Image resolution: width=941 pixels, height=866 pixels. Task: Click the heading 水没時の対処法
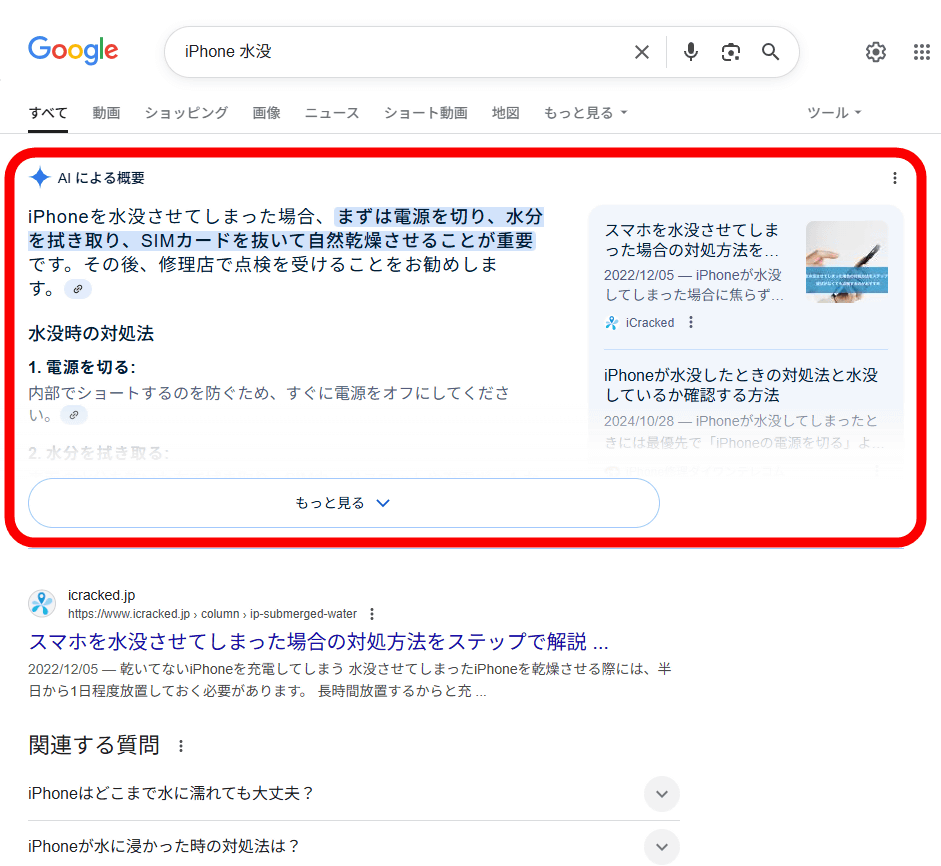click(x=91, y=334)
